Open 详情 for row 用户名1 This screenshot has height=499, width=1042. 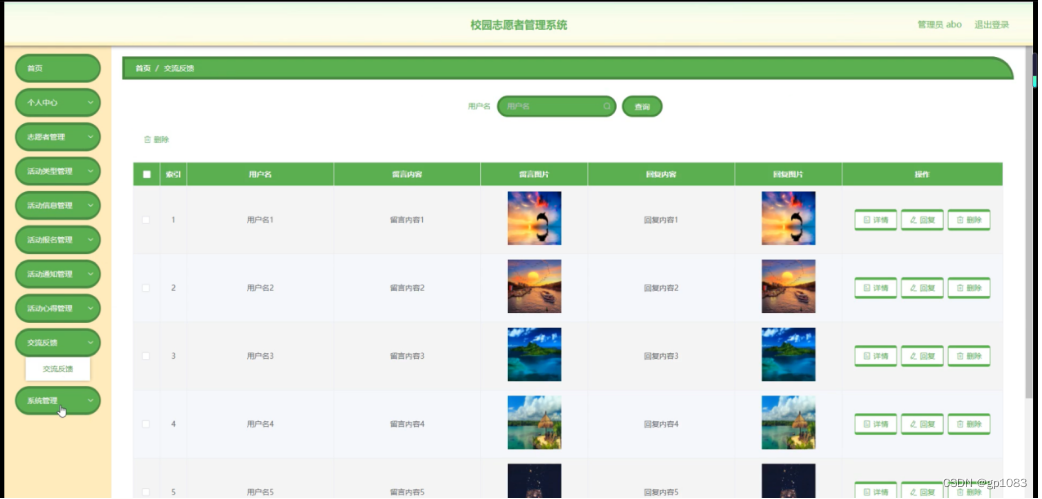875,220
